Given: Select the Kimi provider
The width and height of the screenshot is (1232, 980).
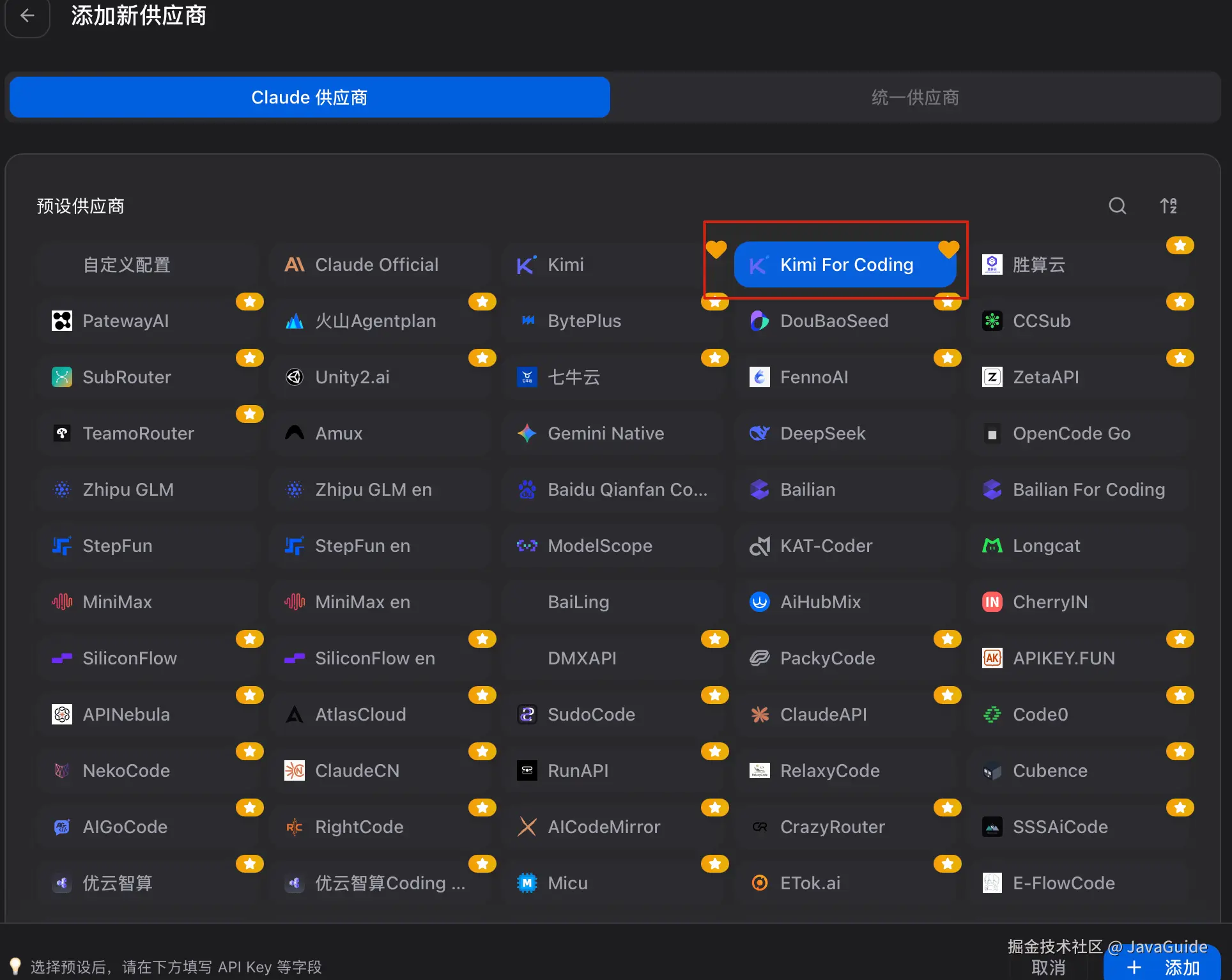Looking at the screenshot, I should pos(613,264).
